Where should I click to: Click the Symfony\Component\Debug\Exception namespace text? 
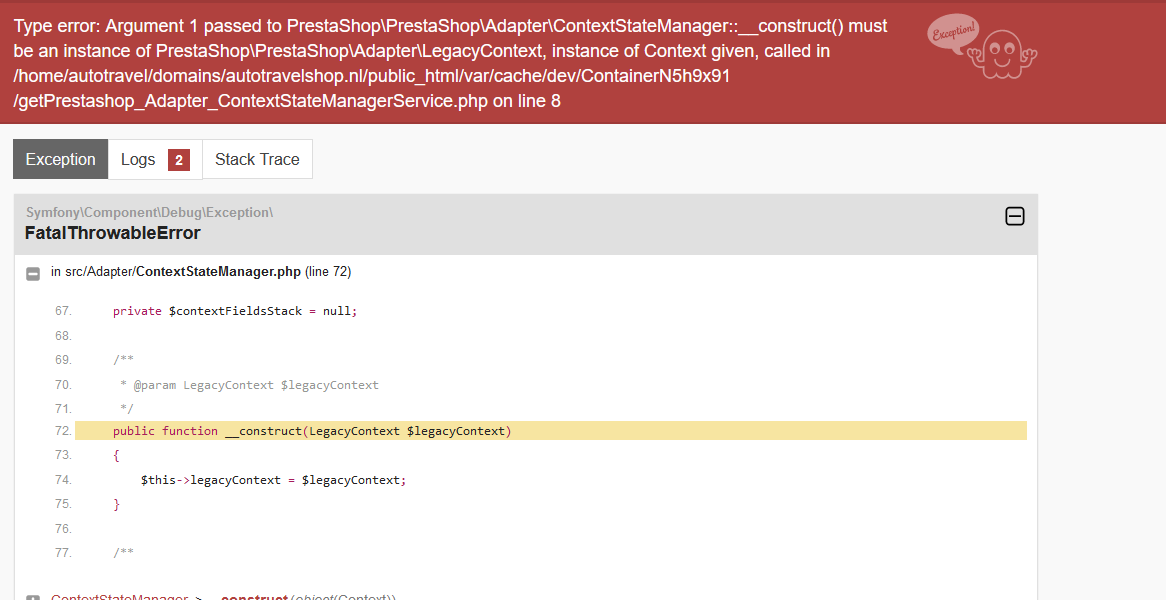click(x=149, y=212)
